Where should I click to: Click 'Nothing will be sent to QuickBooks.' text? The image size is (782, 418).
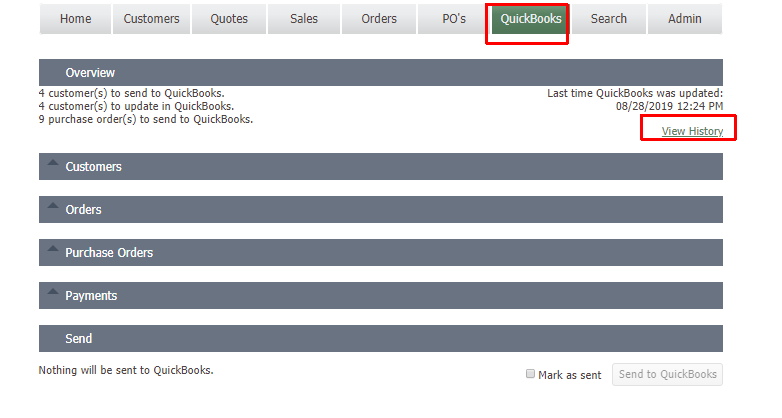pos(126,370)
